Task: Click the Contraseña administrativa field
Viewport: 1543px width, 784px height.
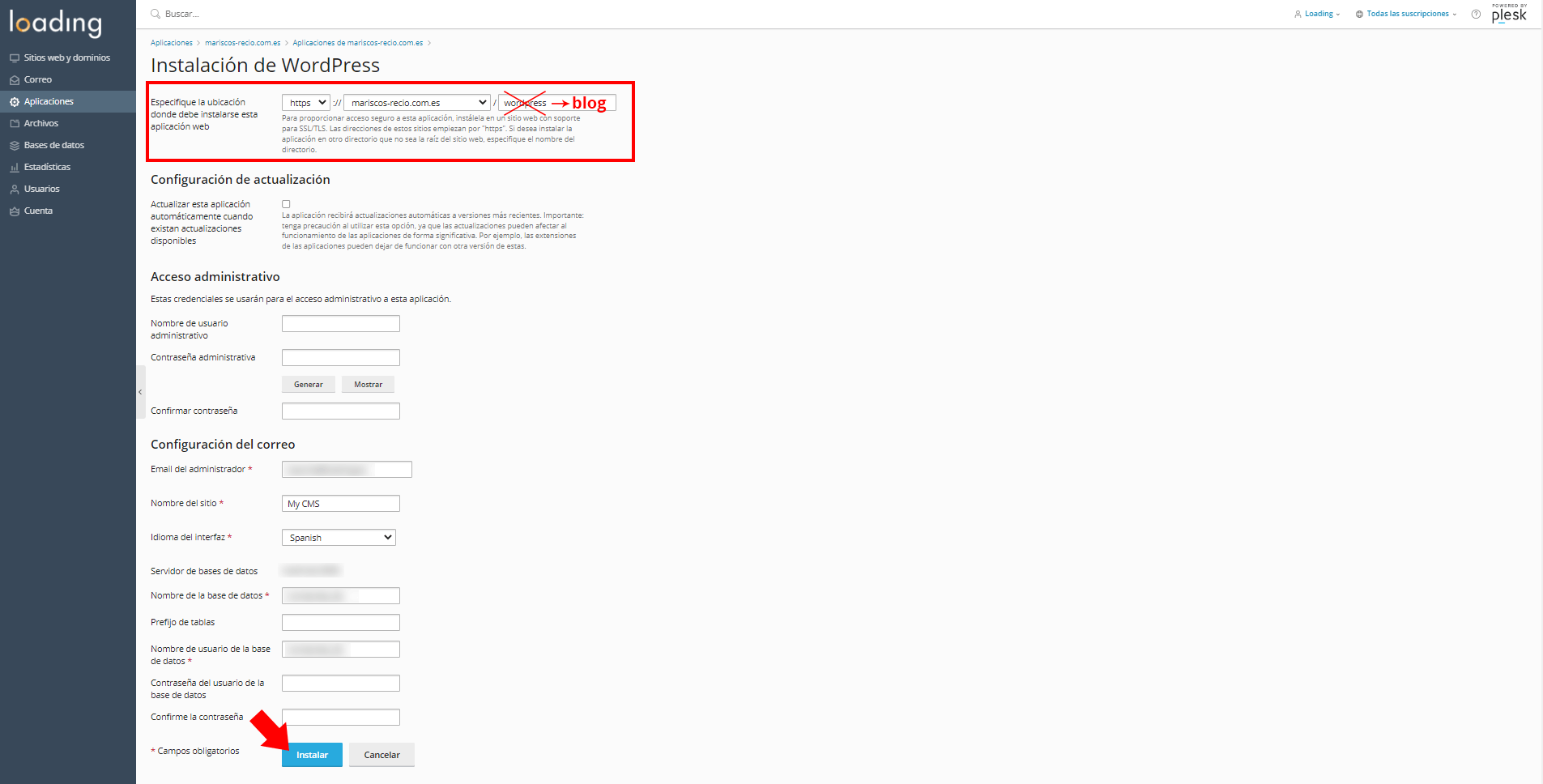Action: 341,358
